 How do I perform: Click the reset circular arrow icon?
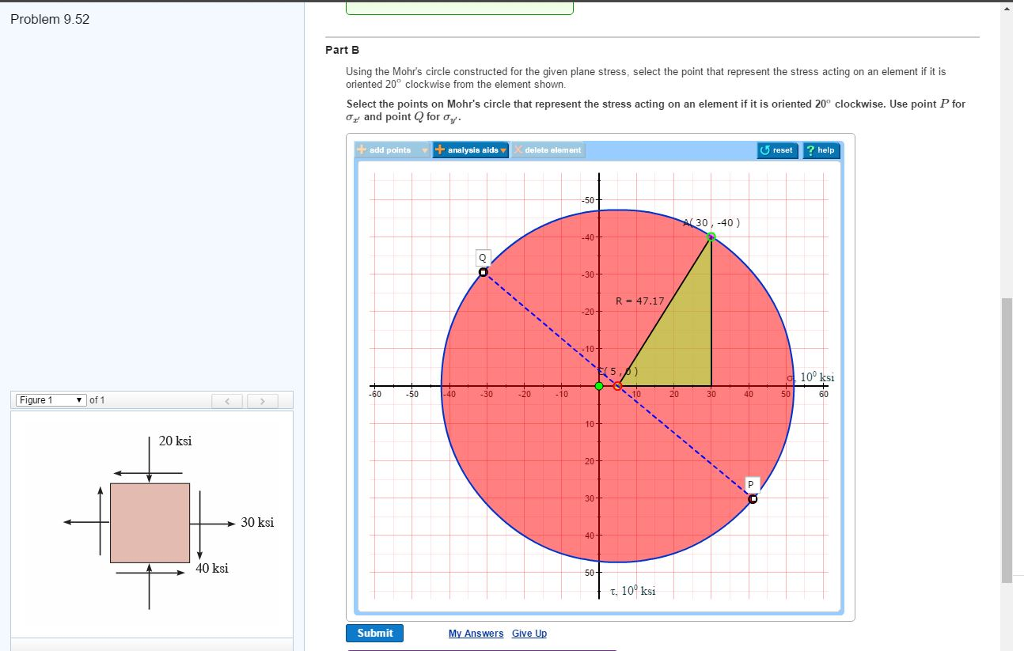(x=766, y=150)
